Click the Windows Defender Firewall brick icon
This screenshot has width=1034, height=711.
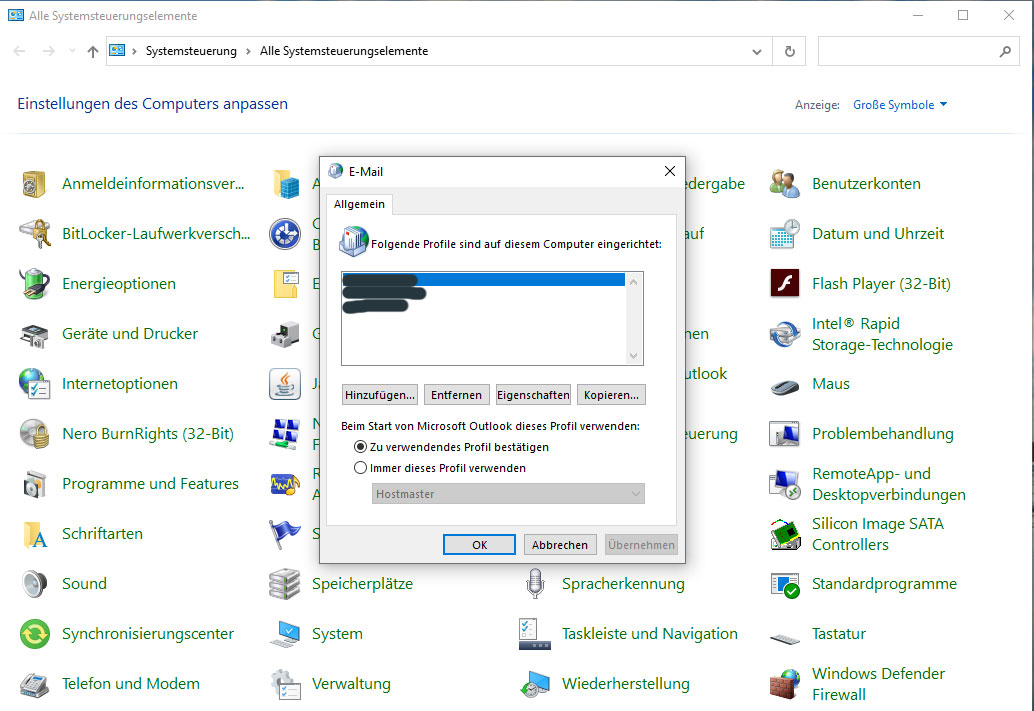point(785,684)
